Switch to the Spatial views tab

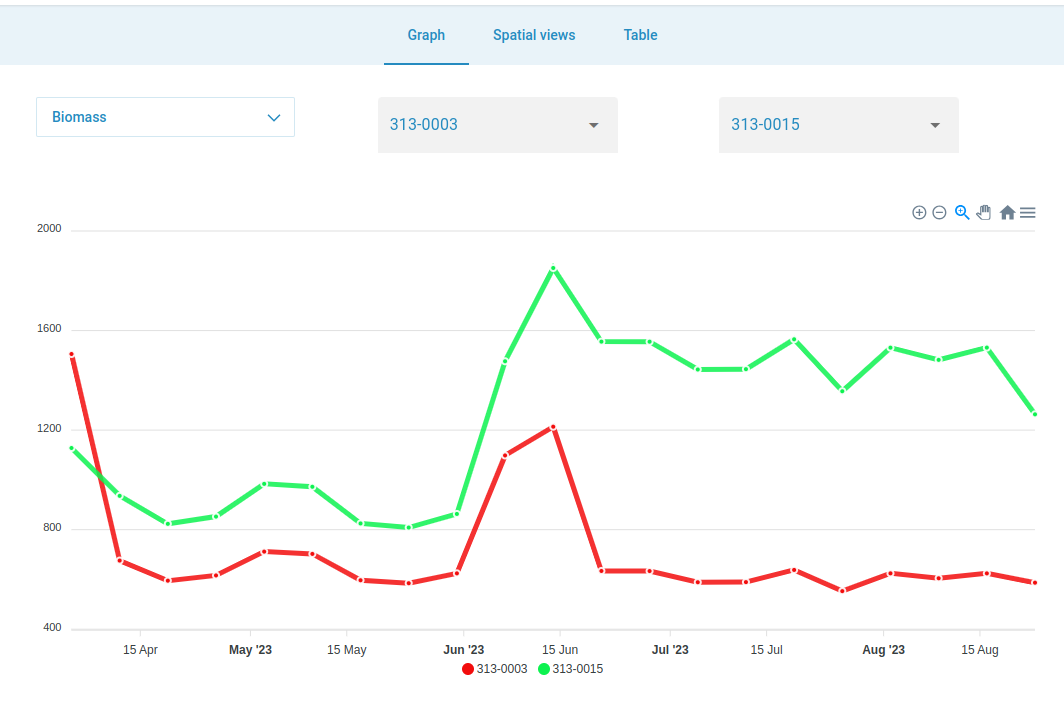534,35
